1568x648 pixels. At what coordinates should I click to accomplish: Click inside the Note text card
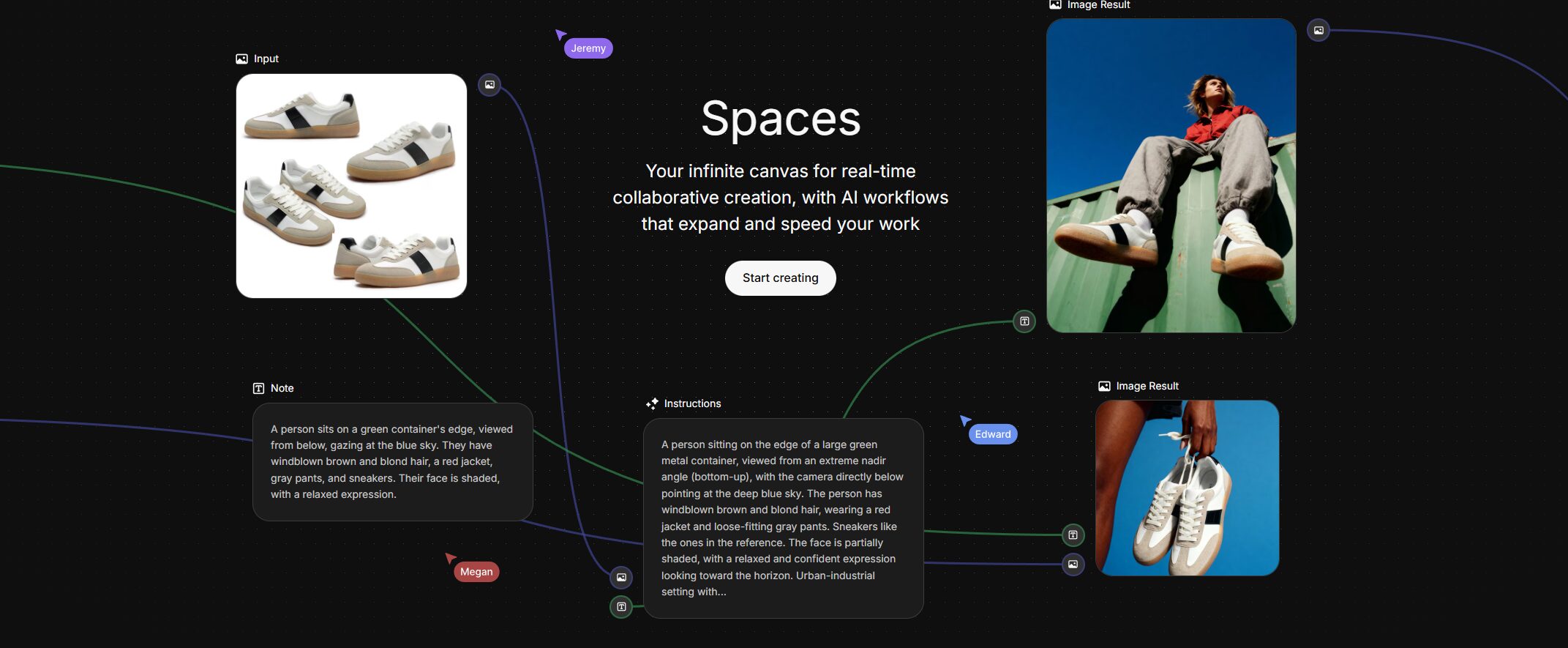(392, 462)
